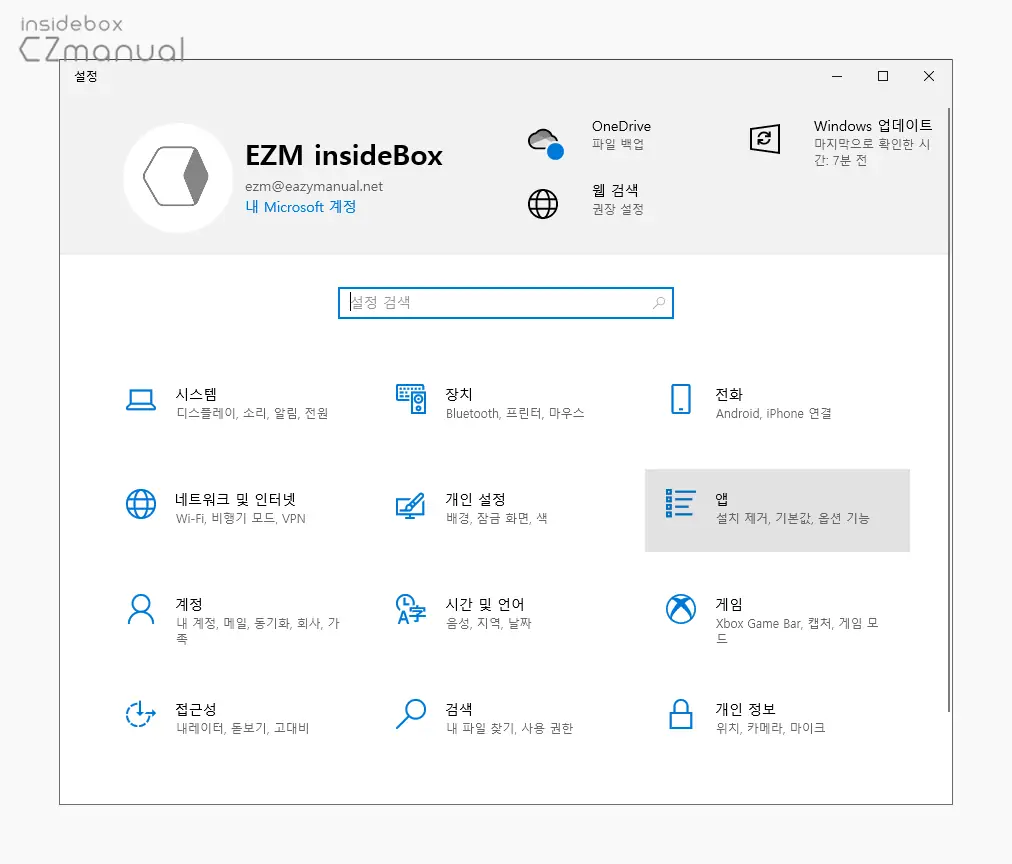
Task: Open the 접근성 accessibility icon
Action: pyautogui.click(x=141, y=717)
